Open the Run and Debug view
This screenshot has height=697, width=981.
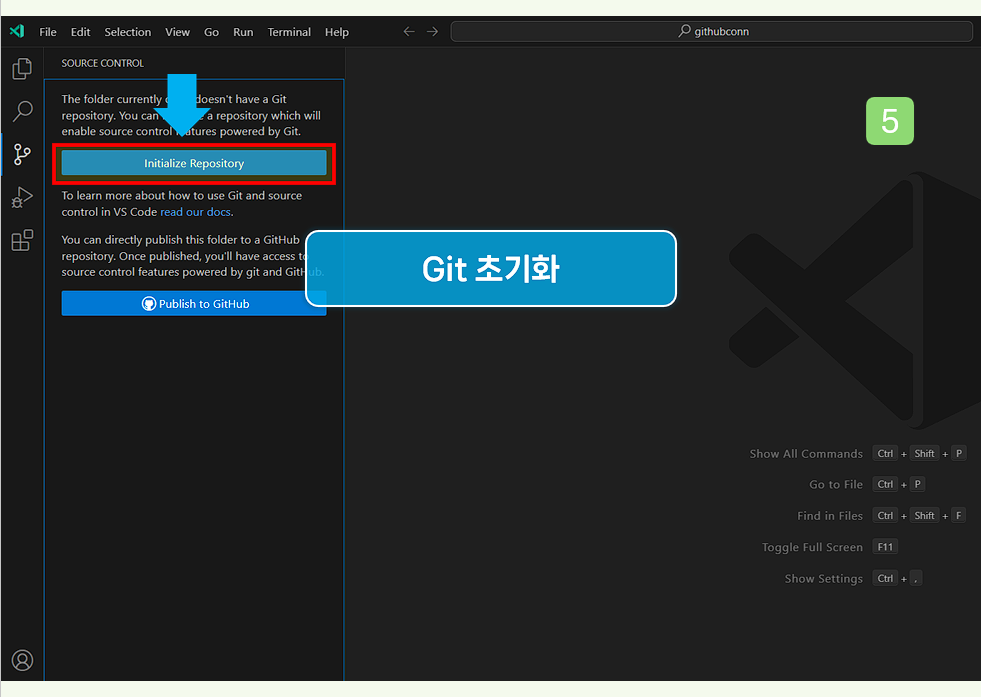[22, 197]
